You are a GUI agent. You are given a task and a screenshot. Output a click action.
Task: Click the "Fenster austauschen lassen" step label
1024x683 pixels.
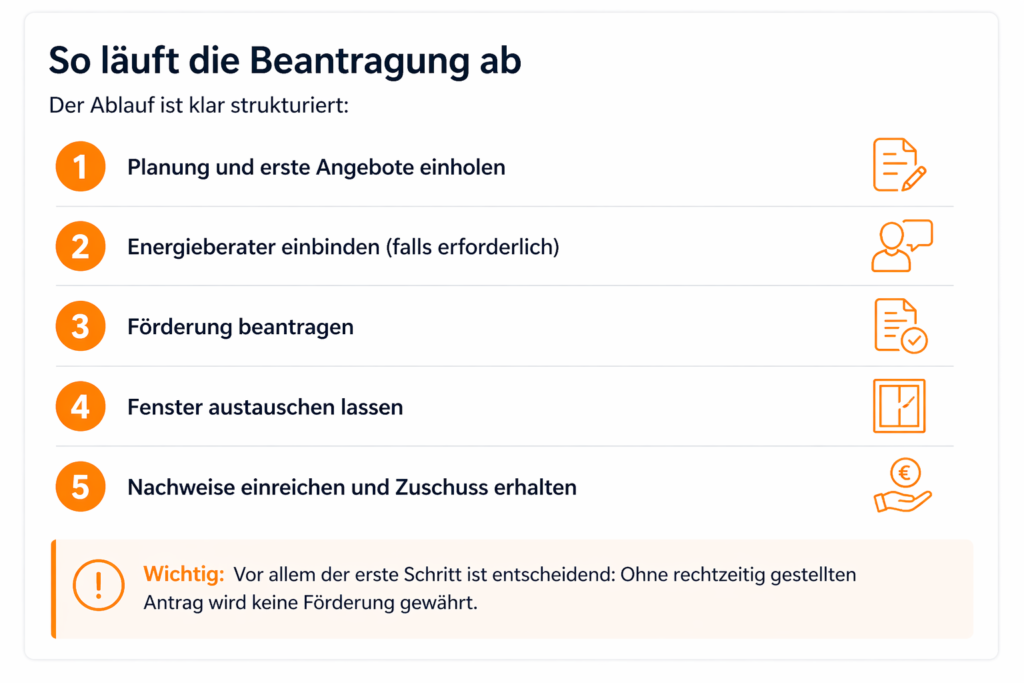[265, 408]
